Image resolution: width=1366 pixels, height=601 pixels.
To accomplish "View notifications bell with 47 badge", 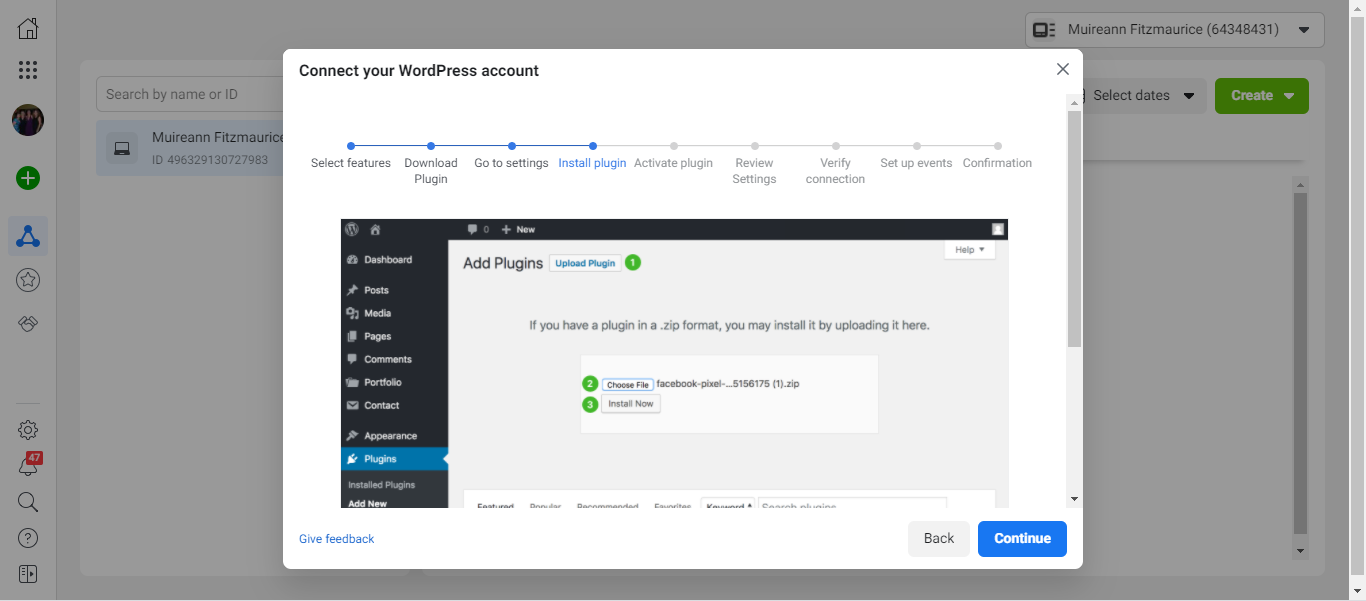I will pos(28,466).
